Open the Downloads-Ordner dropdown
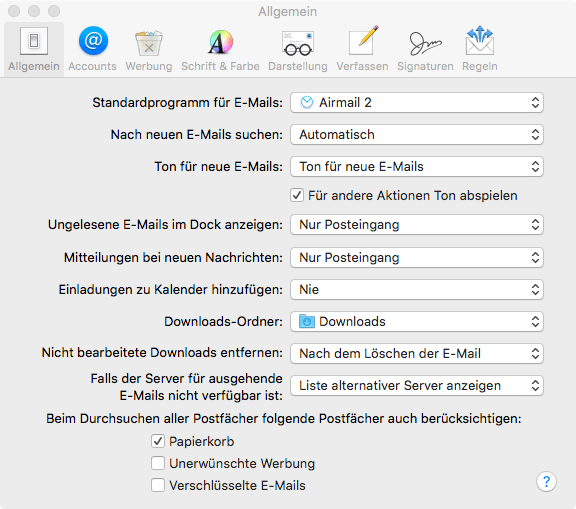Screen dimensions: 576x509 click(x=417, y=321)
